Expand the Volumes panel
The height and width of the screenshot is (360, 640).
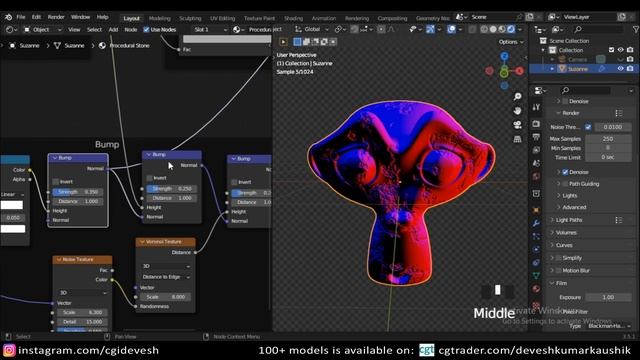point(566,233)
